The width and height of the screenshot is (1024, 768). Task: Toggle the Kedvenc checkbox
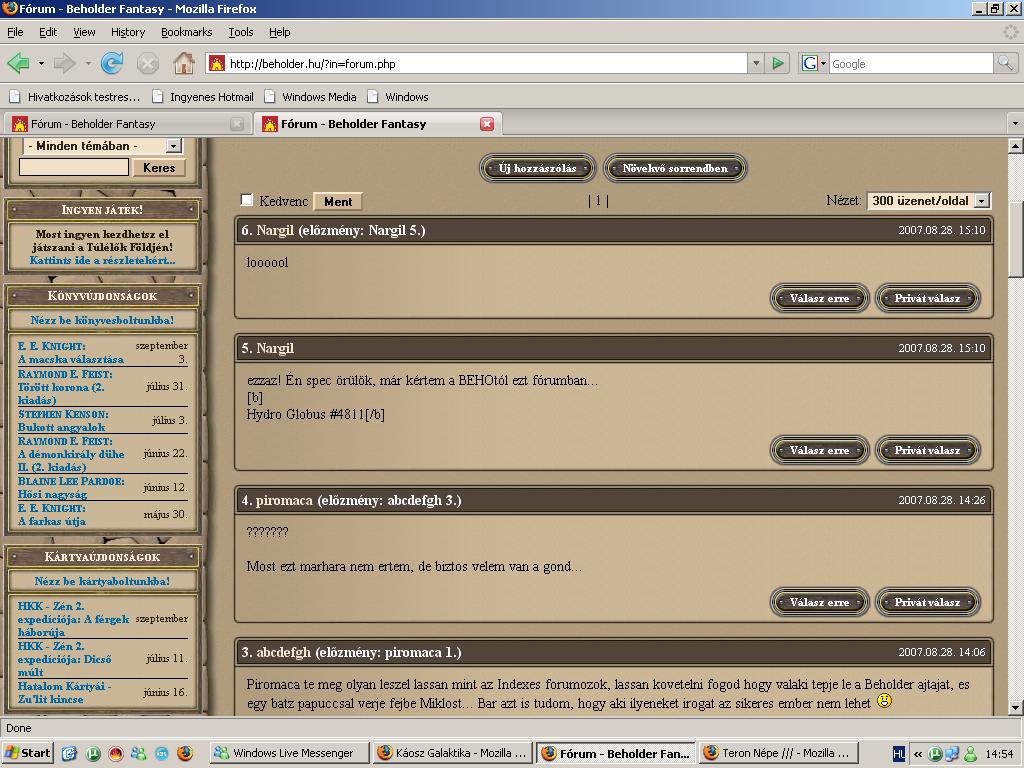tap(247, 200)
